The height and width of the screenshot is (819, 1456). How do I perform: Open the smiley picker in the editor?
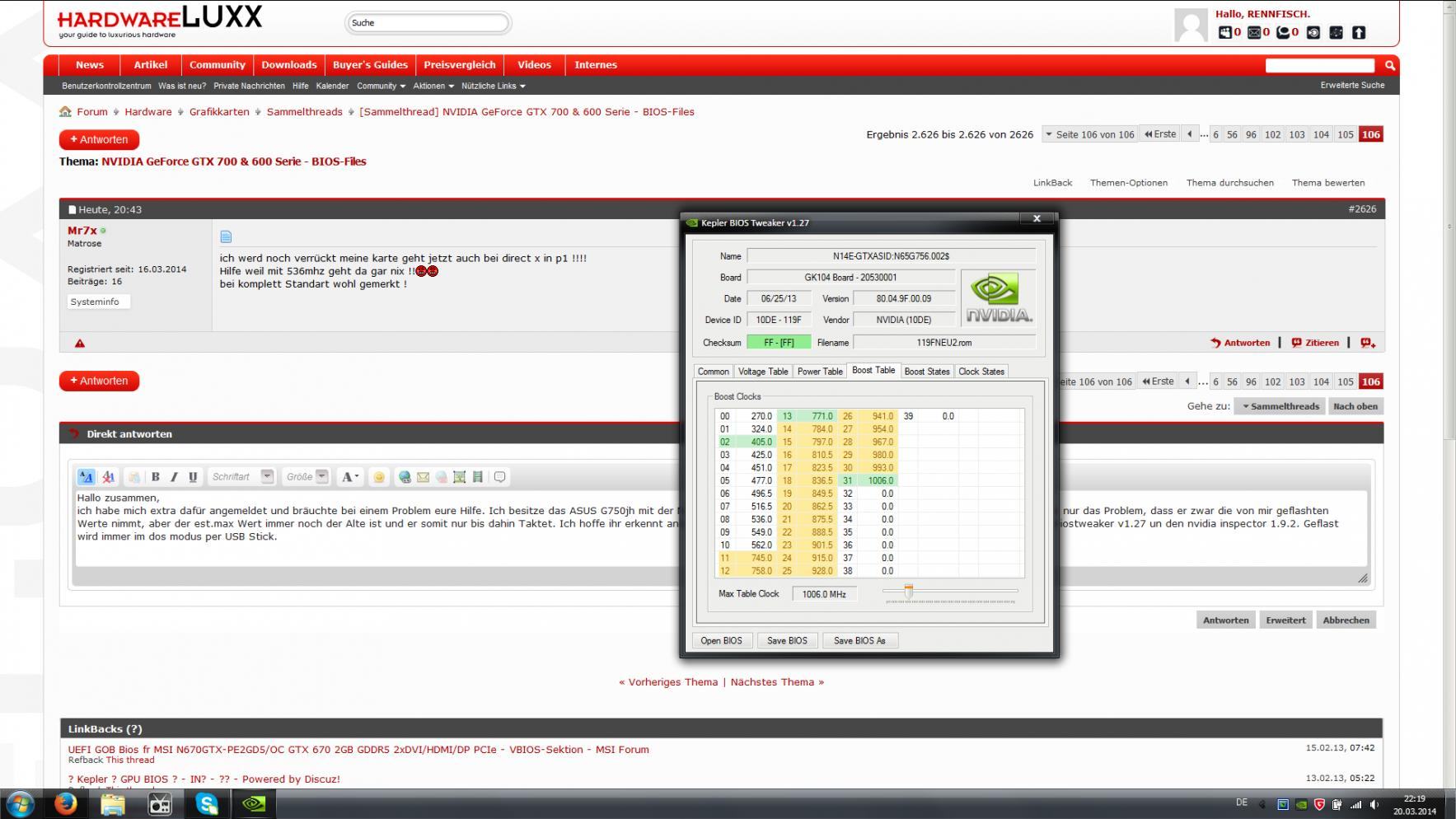(x=378, y=477)
